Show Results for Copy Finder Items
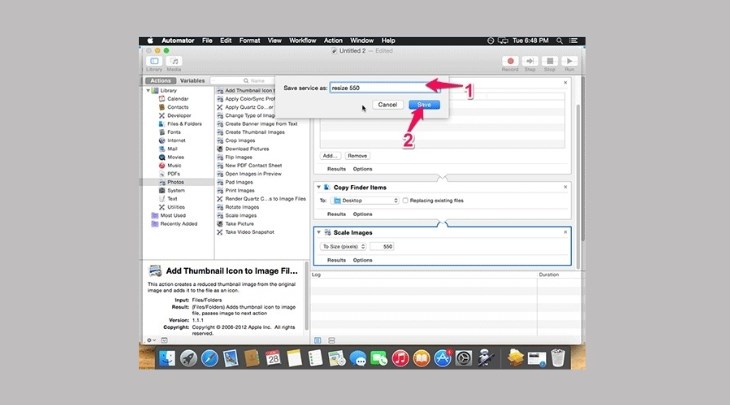Image resolution: width=730 pixels, height=405 pixels. 336,214
